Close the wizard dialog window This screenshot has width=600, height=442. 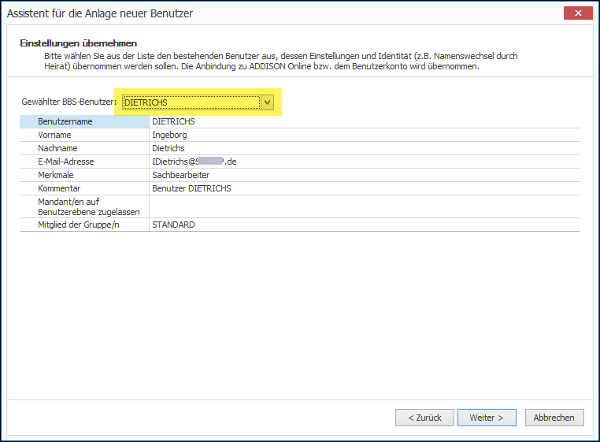click(x=578, y=13)
